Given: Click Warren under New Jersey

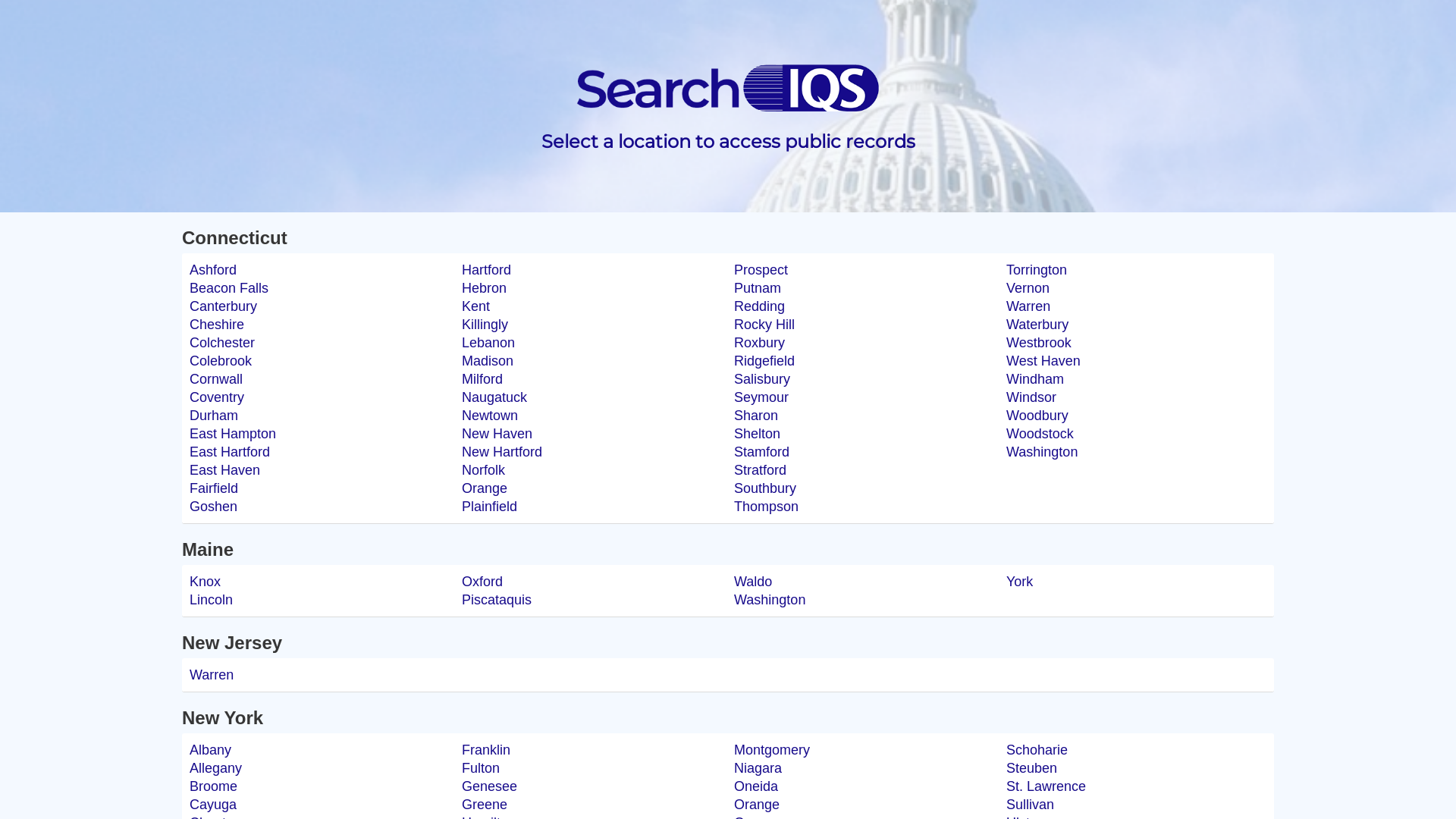Looking at the screenshot, I should point(212,675).
